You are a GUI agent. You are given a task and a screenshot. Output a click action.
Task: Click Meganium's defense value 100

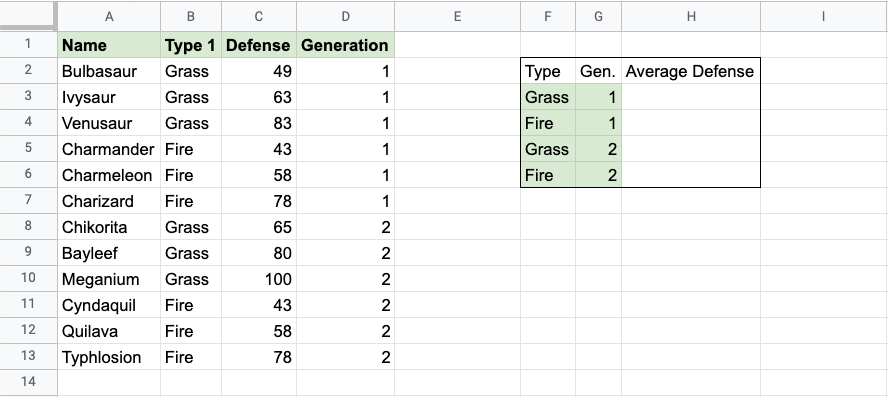pyautogui.click(x=259, y=279)
